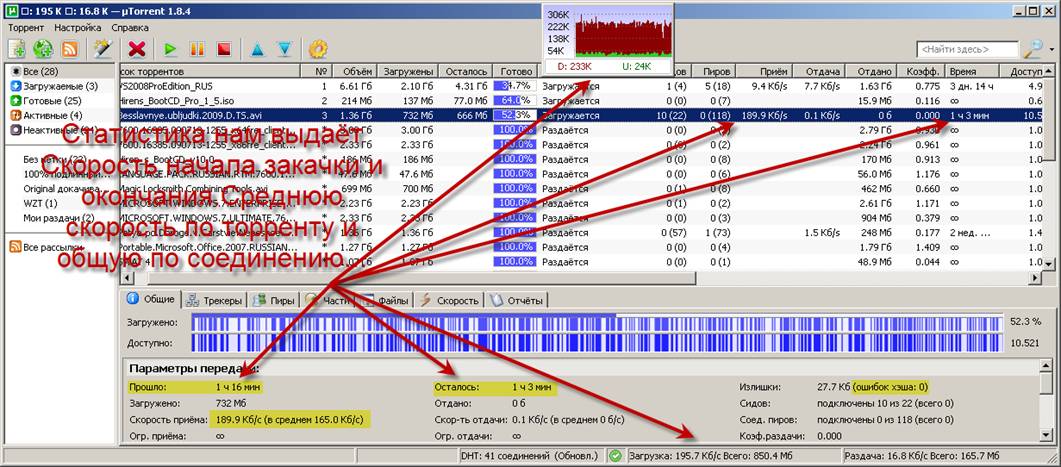Open Preferences gear icon in toolbar

coord(318,48)
